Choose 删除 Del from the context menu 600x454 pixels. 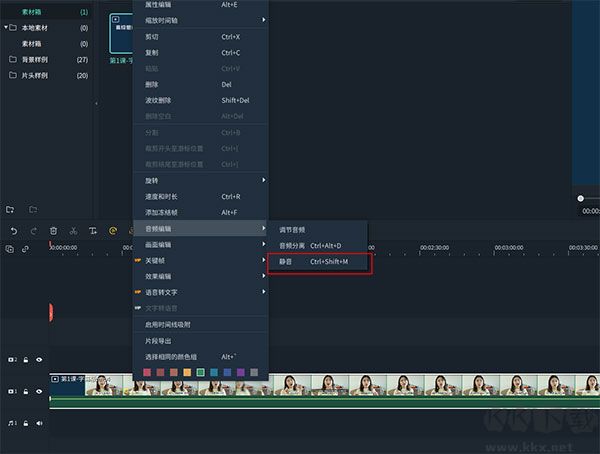[x=201, y=85]
